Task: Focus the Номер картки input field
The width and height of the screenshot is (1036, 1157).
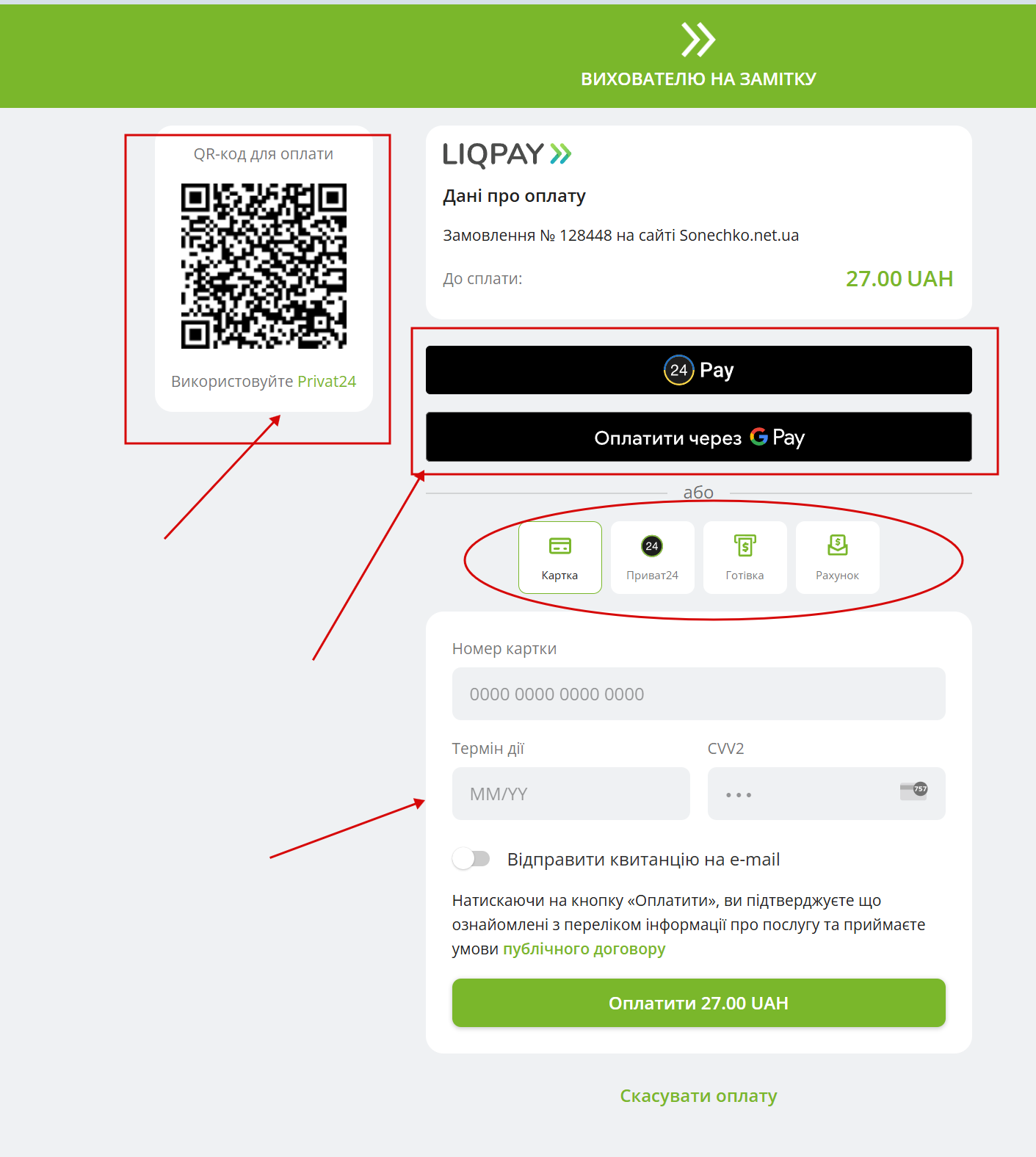Action: [x=699, y=694]
